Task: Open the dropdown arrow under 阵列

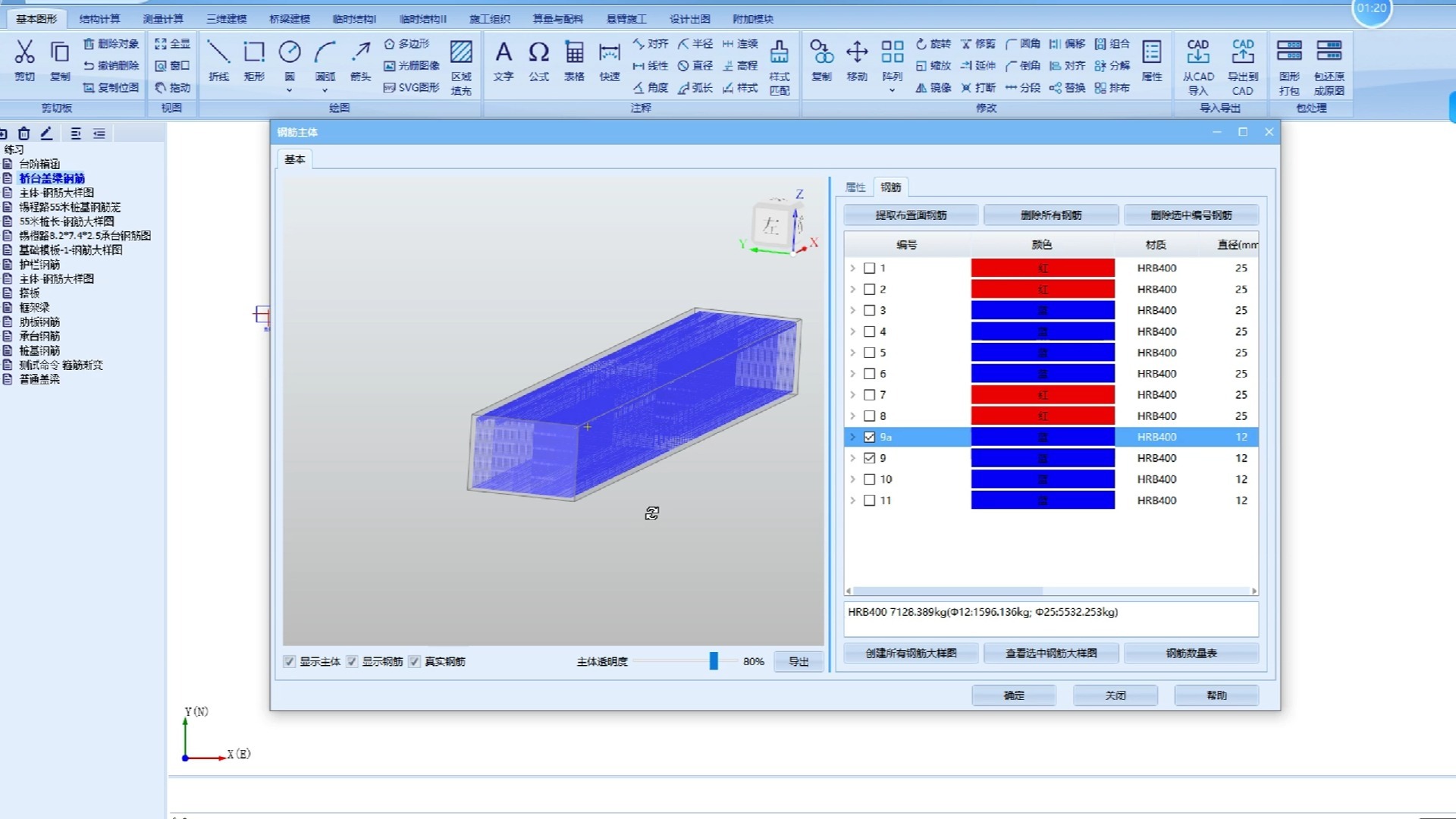Action: 892,90
